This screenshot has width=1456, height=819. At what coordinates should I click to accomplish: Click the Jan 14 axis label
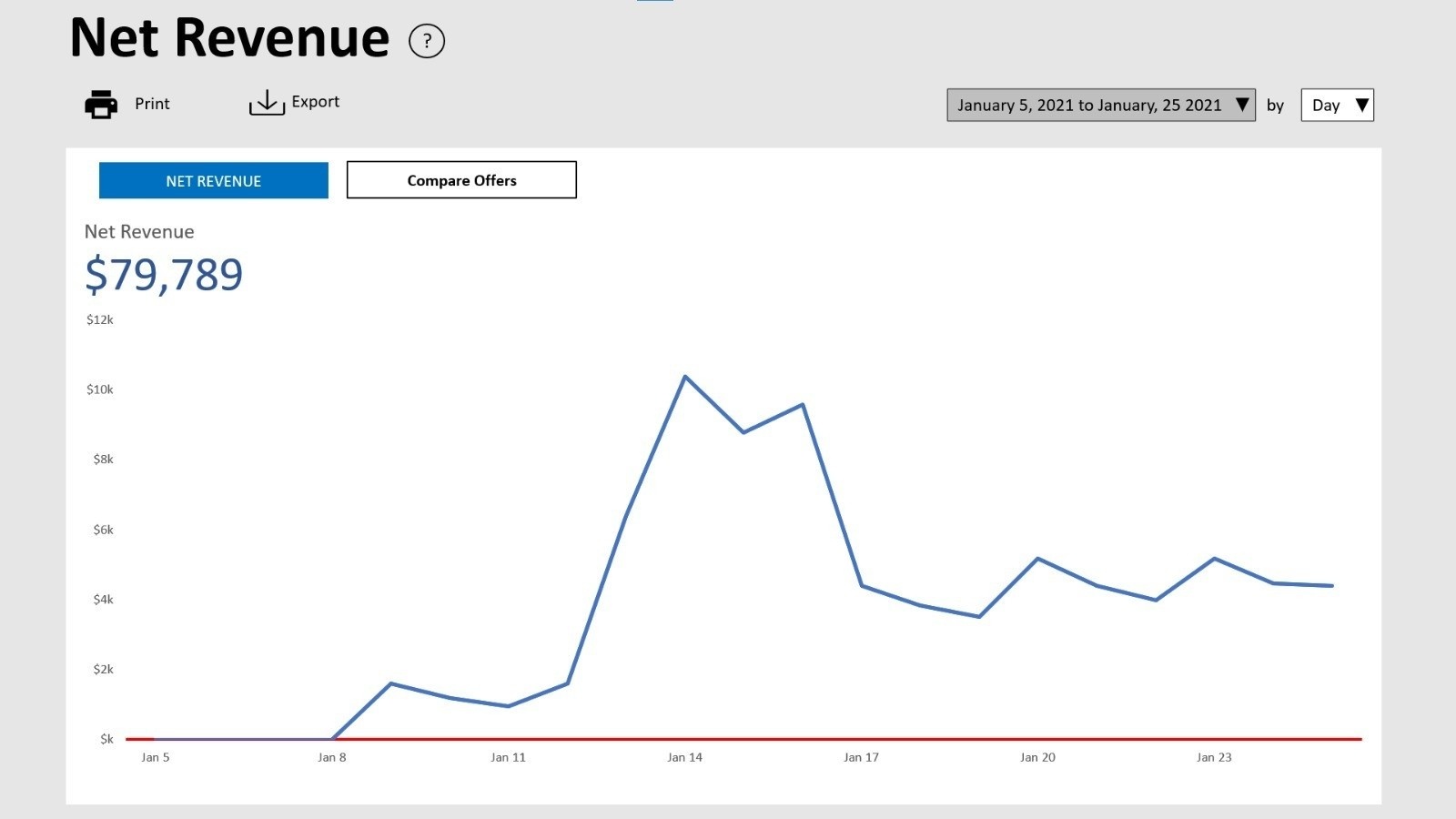[684, 757]
